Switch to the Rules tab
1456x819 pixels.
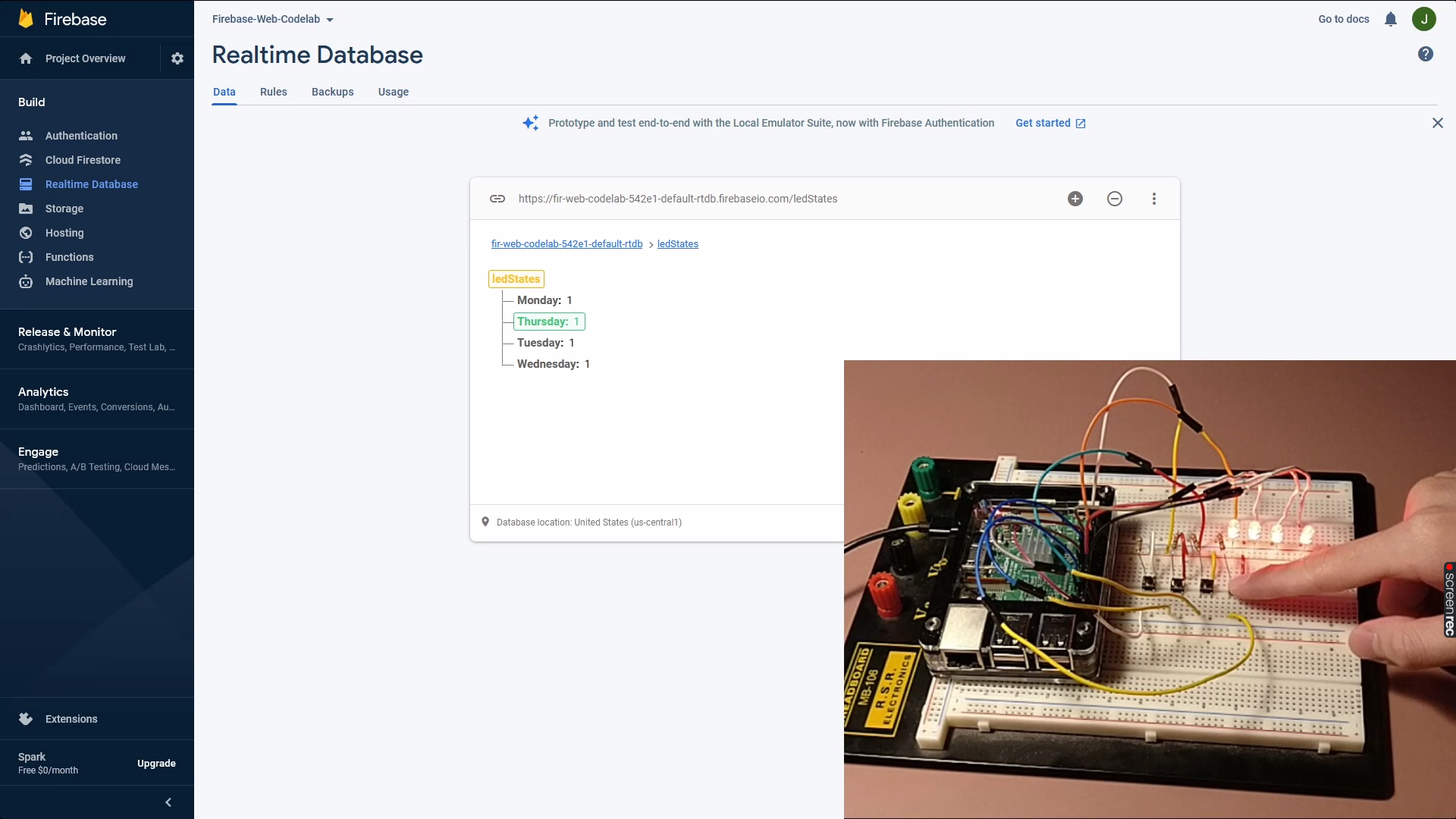(x=273, y=92)
